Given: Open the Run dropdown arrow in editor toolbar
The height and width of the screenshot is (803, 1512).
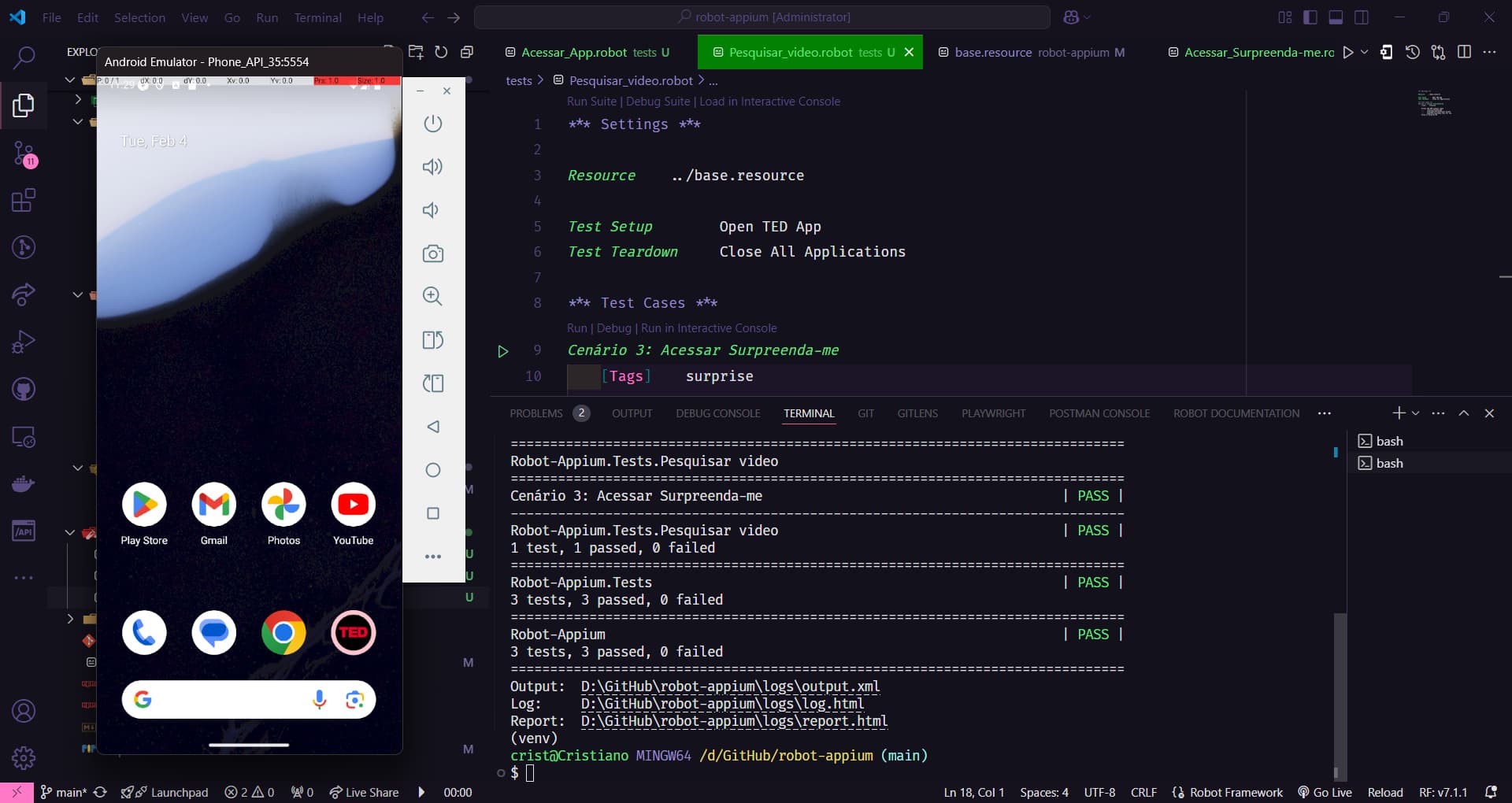Looking at the screenshot, I should [x=1365, y=52].
